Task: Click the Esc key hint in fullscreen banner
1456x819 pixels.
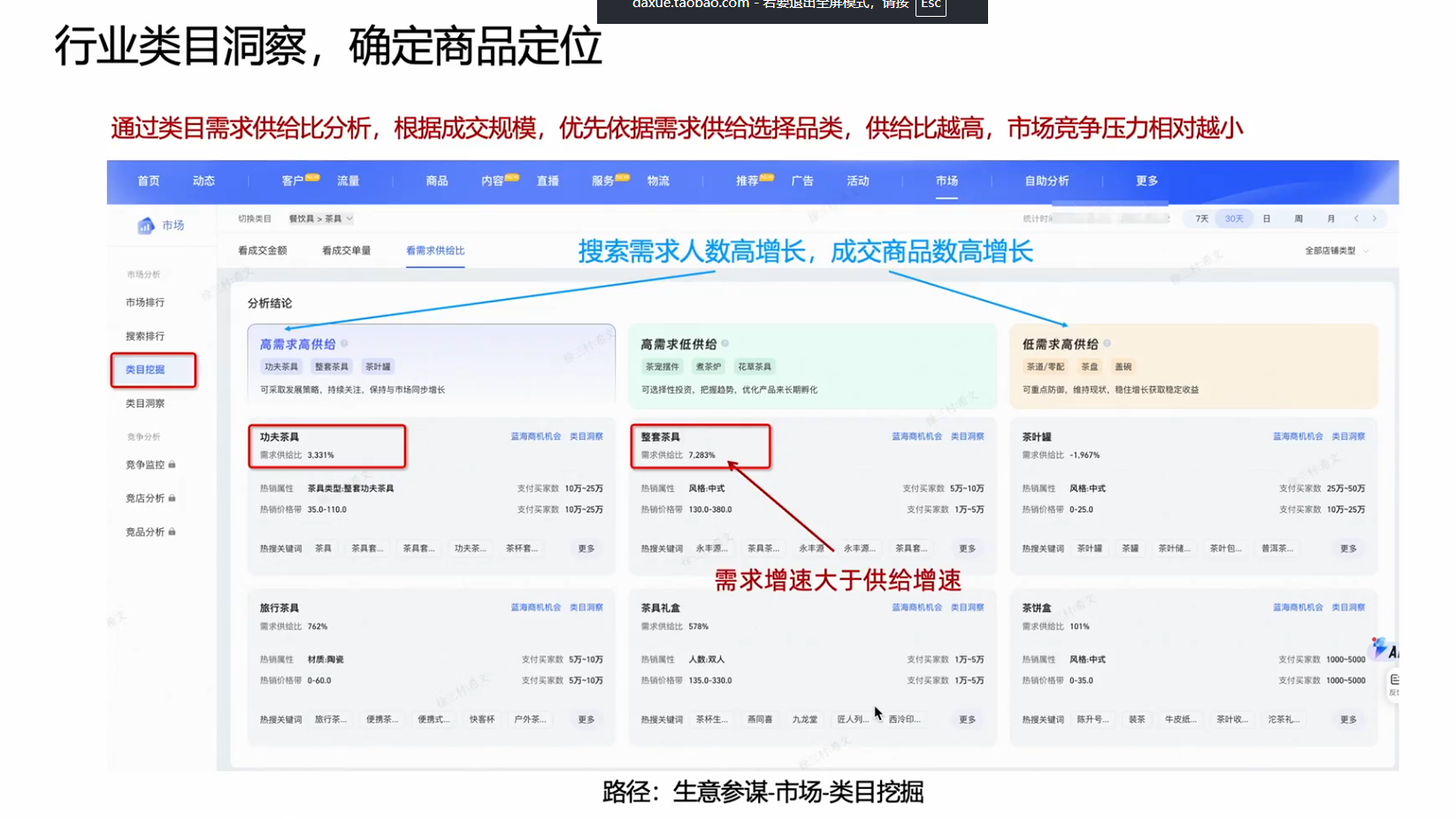Action: 931,5
